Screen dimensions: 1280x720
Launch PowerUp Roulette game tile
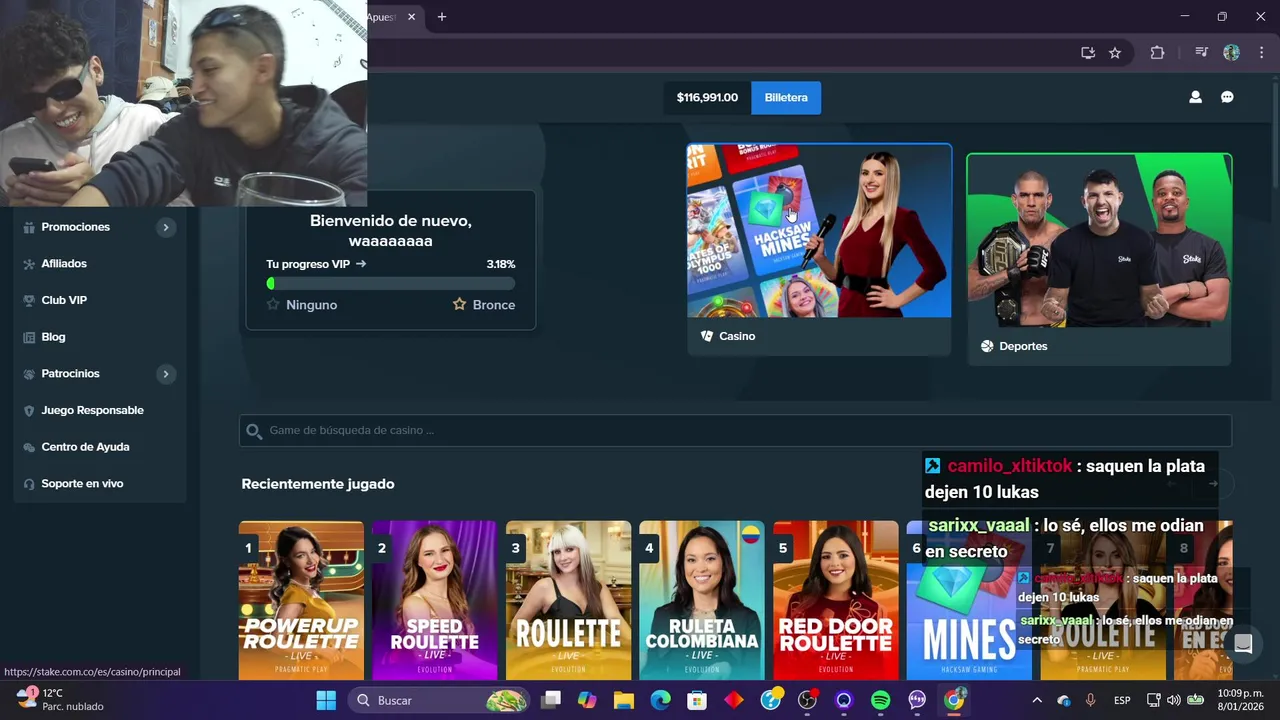tap(301, 600)
